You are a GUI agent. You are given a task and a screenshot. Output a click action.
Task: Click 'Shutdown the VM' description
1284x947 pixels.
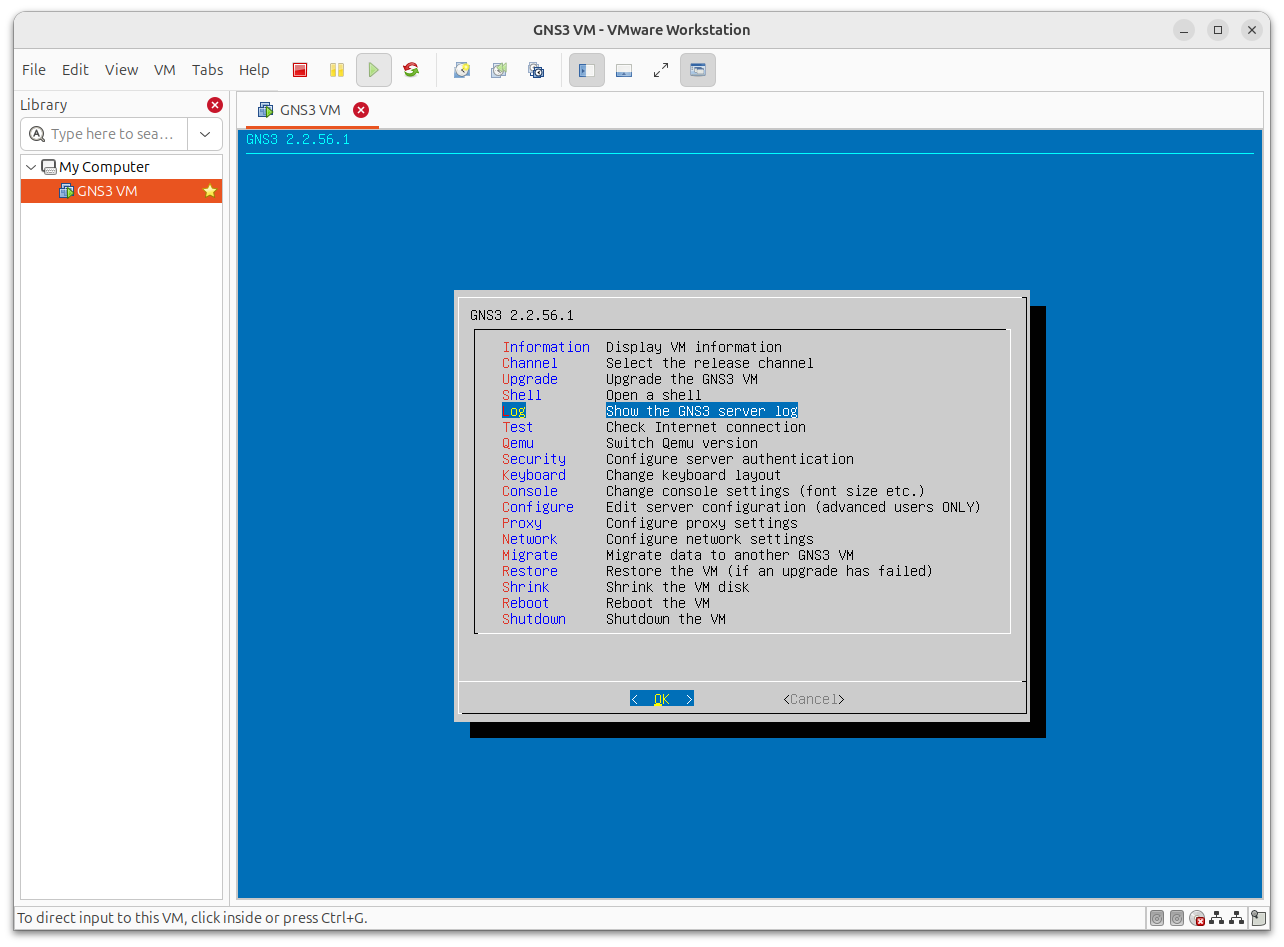click(x=666, y=619)
